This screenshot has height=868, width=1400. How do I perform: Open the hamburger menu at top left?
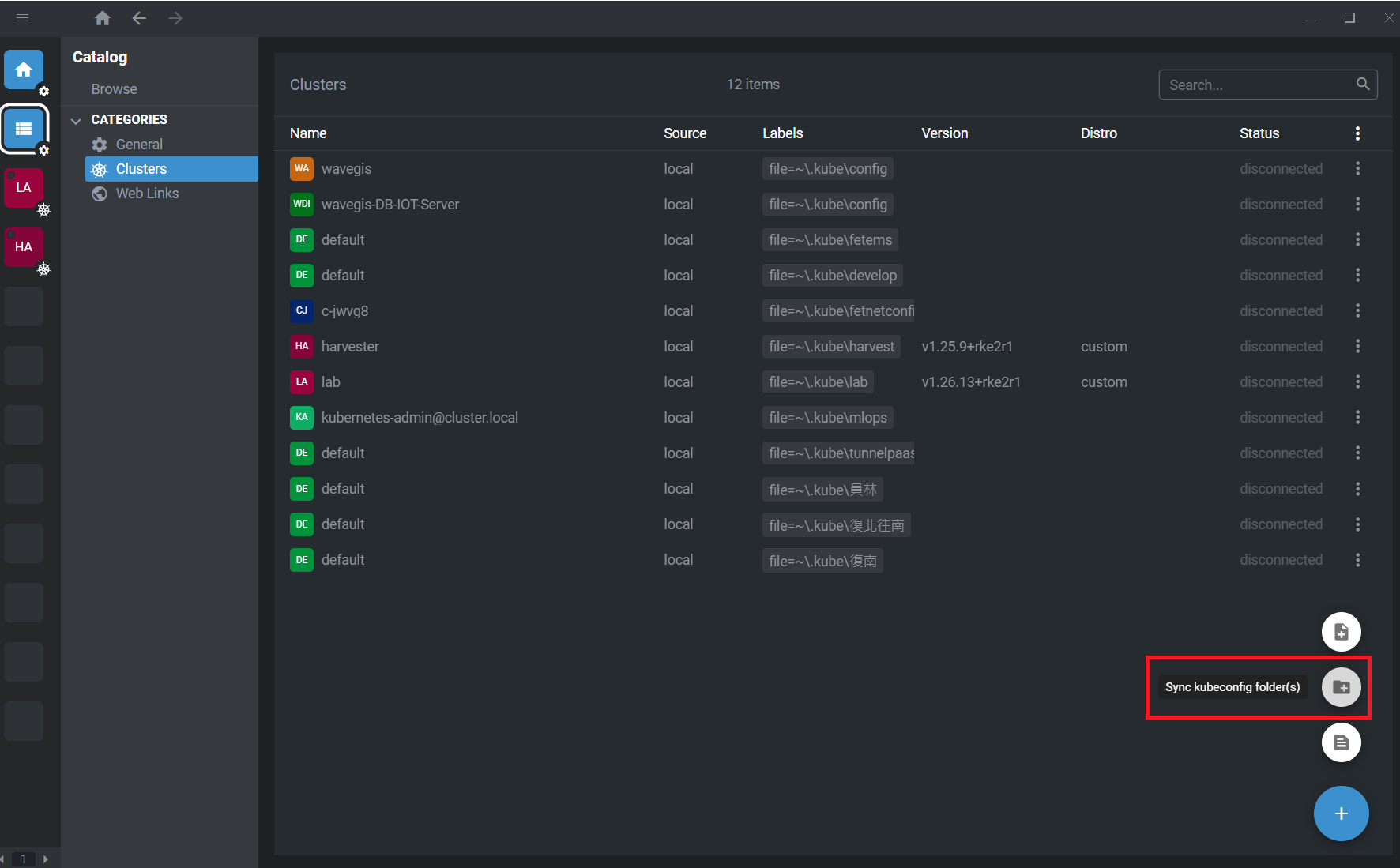click(x=22, y=18)
